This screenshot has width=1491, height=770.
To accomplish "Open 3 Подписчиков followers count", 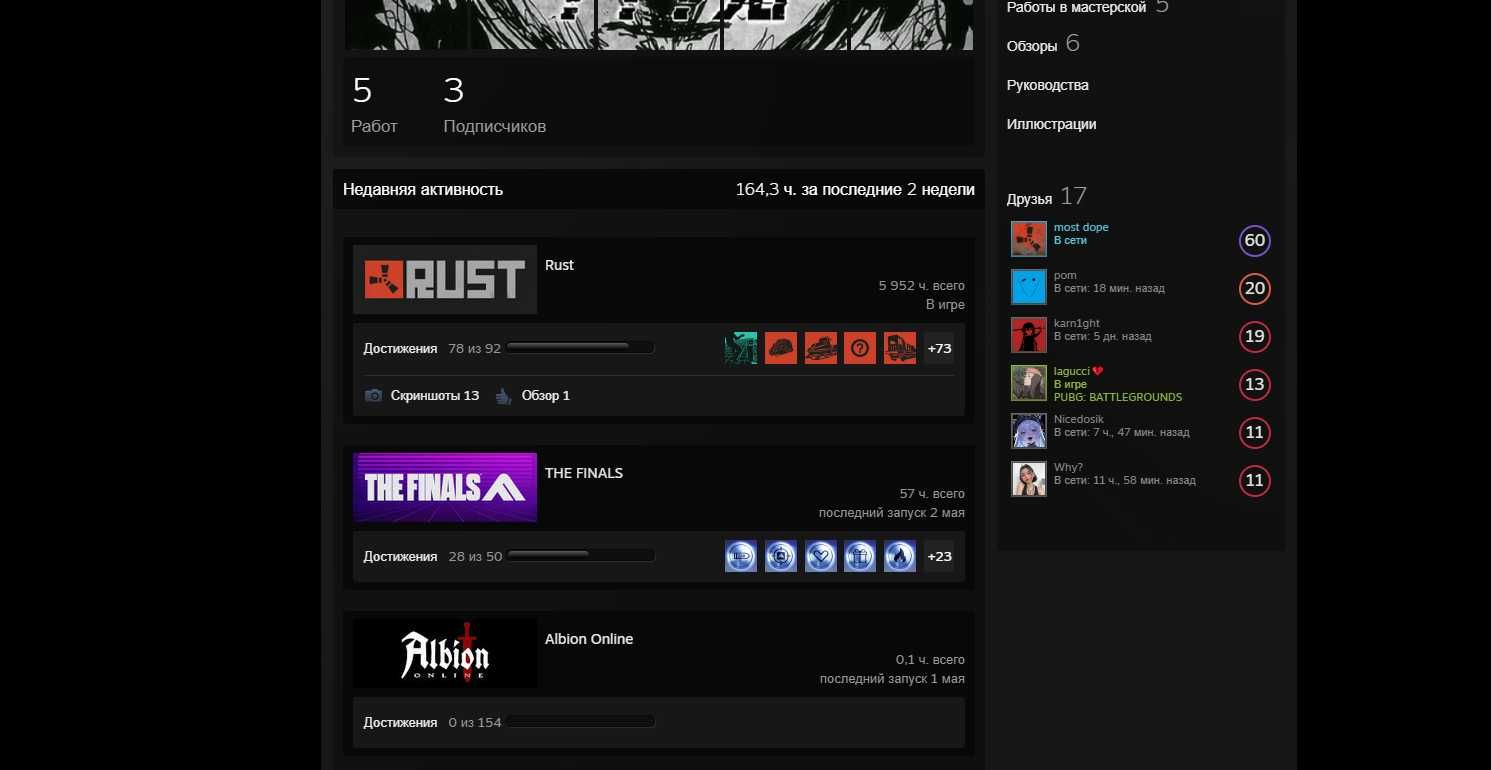I will click(x=494, y=105).
